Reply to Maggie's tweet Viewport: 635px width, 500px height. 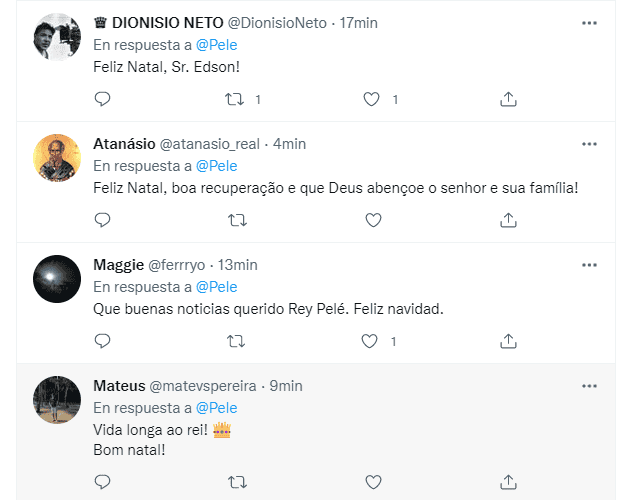(102, 341)
